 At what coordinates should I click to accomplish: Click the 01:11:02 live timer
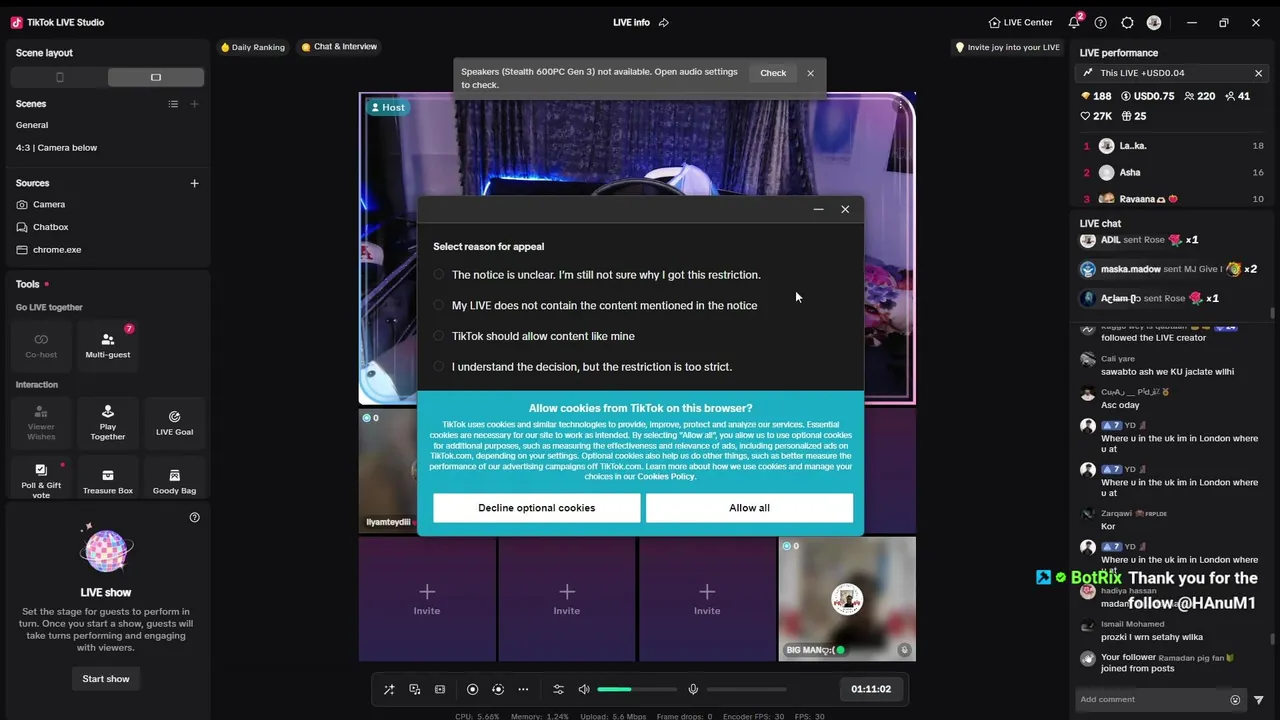click(x=871, y=689)
